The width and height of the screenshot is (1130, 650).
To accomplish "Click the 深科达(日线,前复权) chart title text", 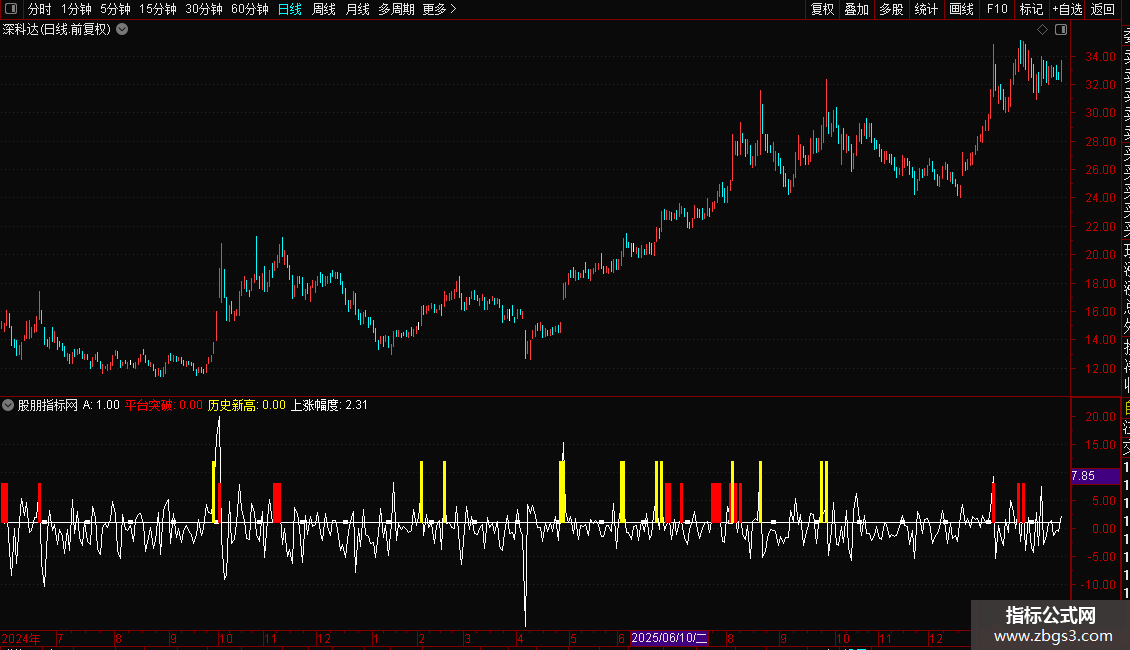I will click(x=56, y=30).
